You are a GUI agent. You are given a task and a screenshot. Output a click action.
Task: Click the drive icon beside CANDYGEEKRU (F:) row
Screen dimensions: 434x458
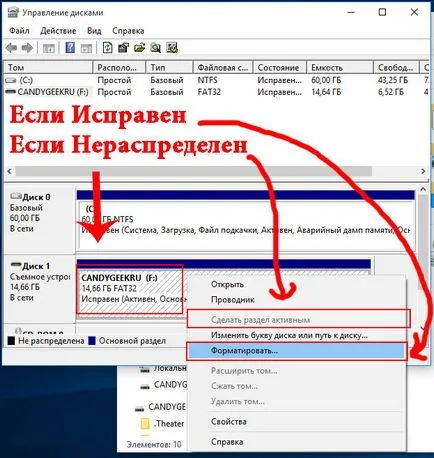(x=11, y=92)
